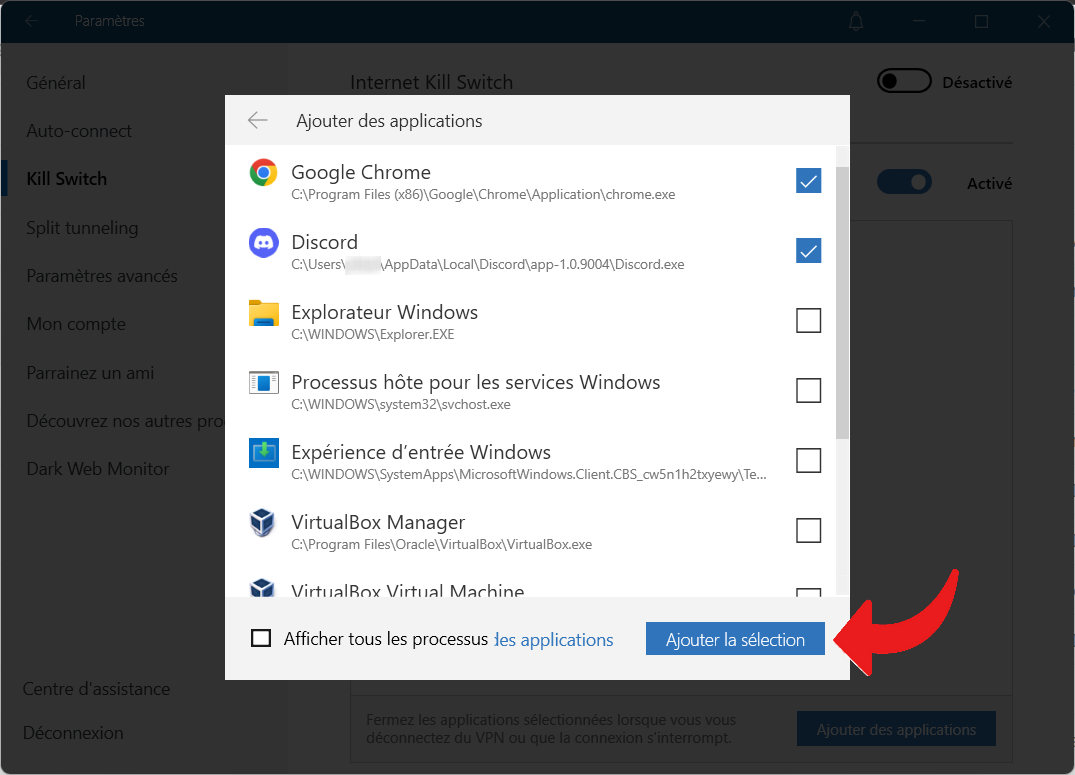Click the C:\WINDOWS\Explorer.EXE path

[373, 335]
